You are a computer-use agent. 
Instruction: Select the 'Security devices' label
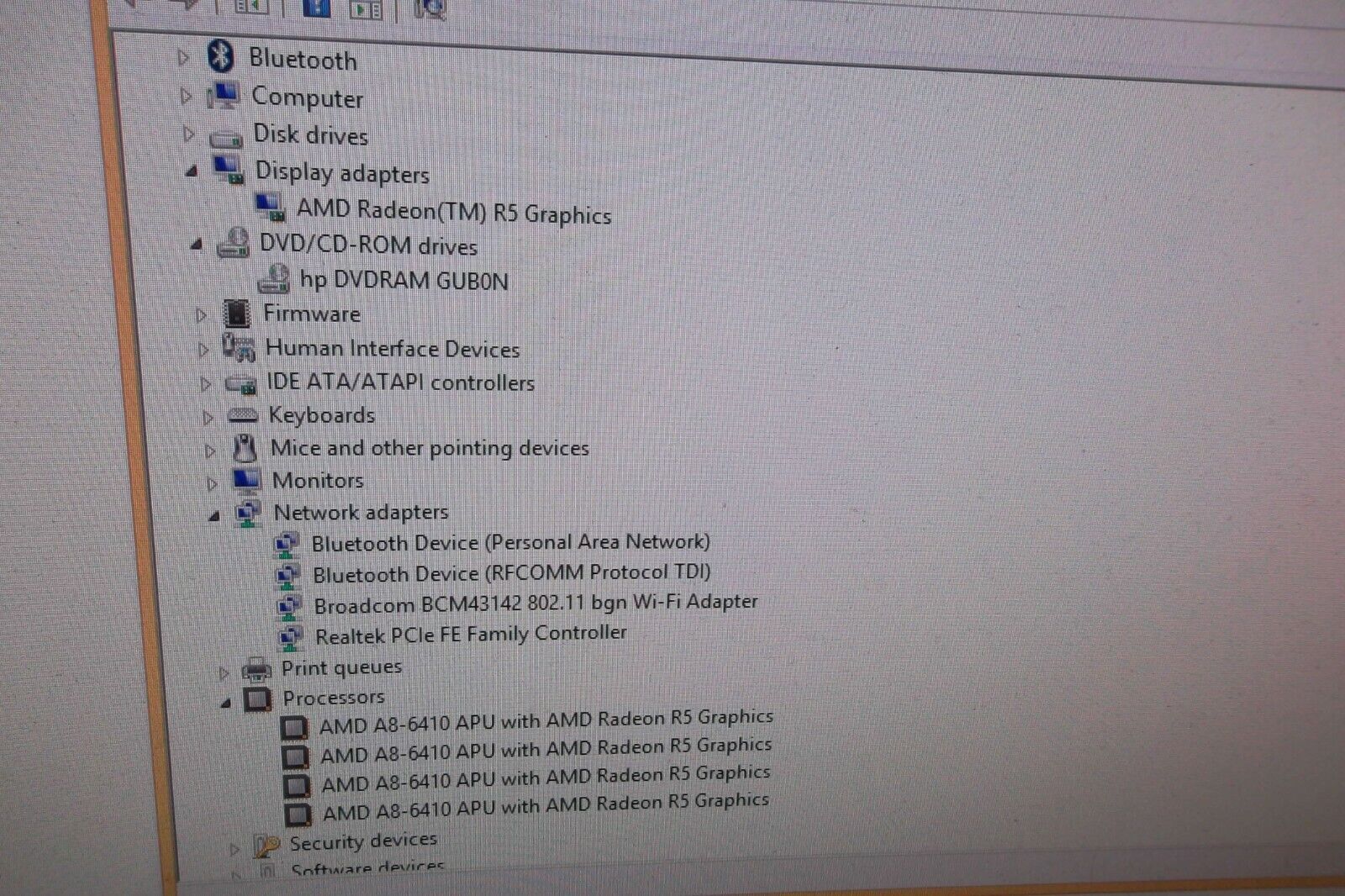pyautogui.click(x=363, y=841)
